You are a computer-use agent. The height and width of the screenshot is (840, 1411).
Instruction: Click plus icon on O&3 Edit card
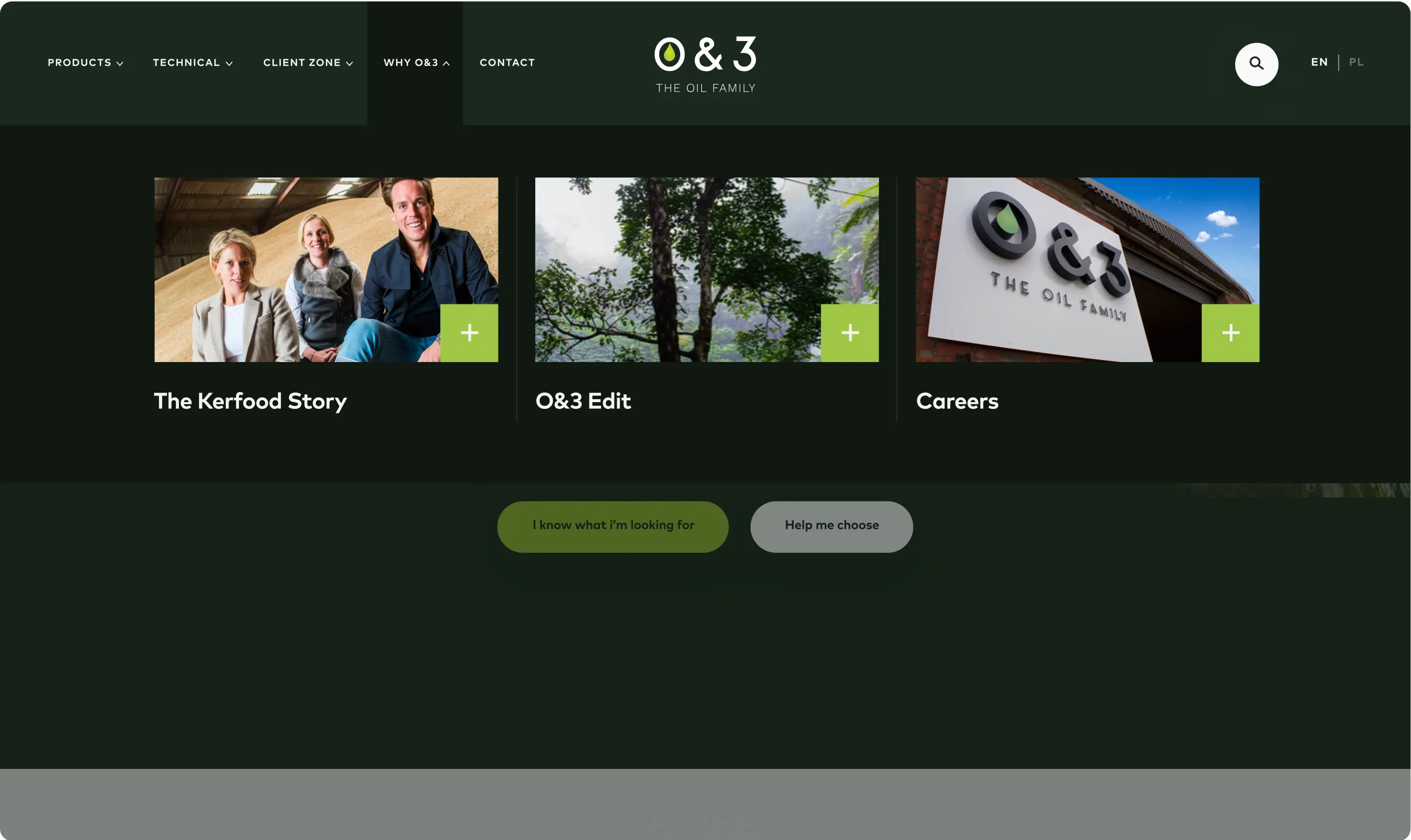click(x=850, y=333)
